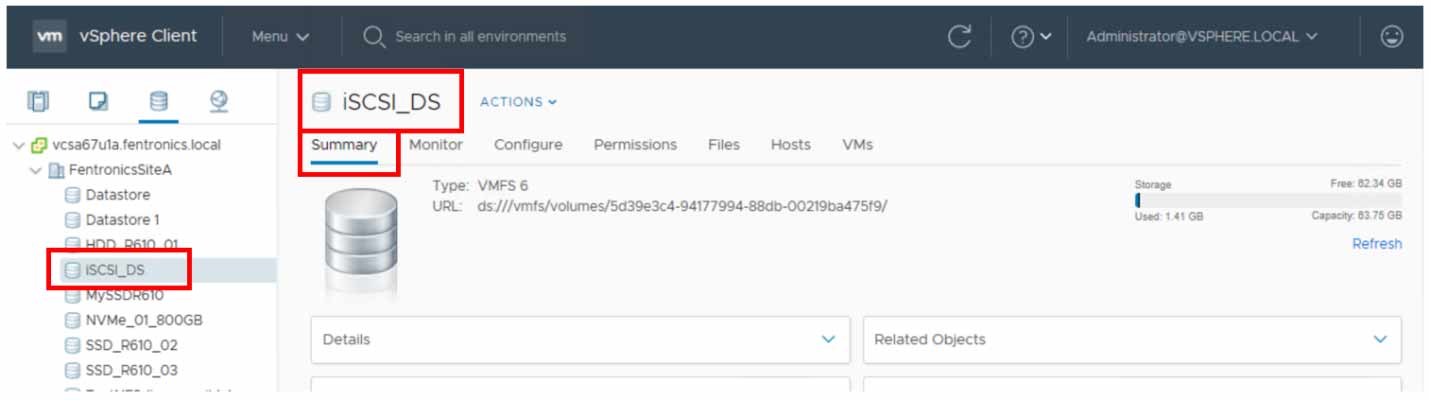Open the ACTIONS dropdown for iSCSI_DS
The image size is (1430, 400).
(518, 102)
